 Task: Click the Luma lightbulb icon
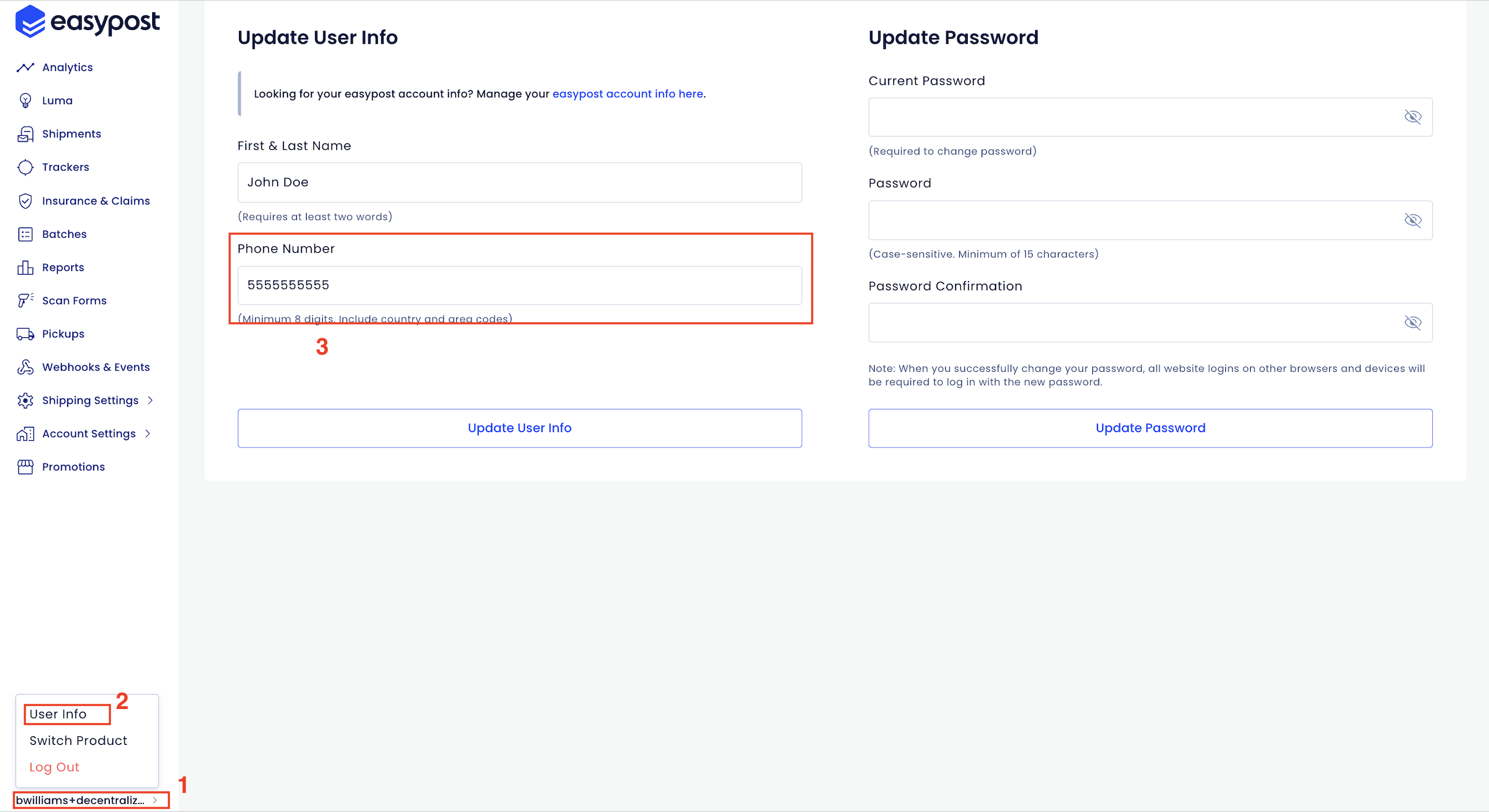[25, 101]
